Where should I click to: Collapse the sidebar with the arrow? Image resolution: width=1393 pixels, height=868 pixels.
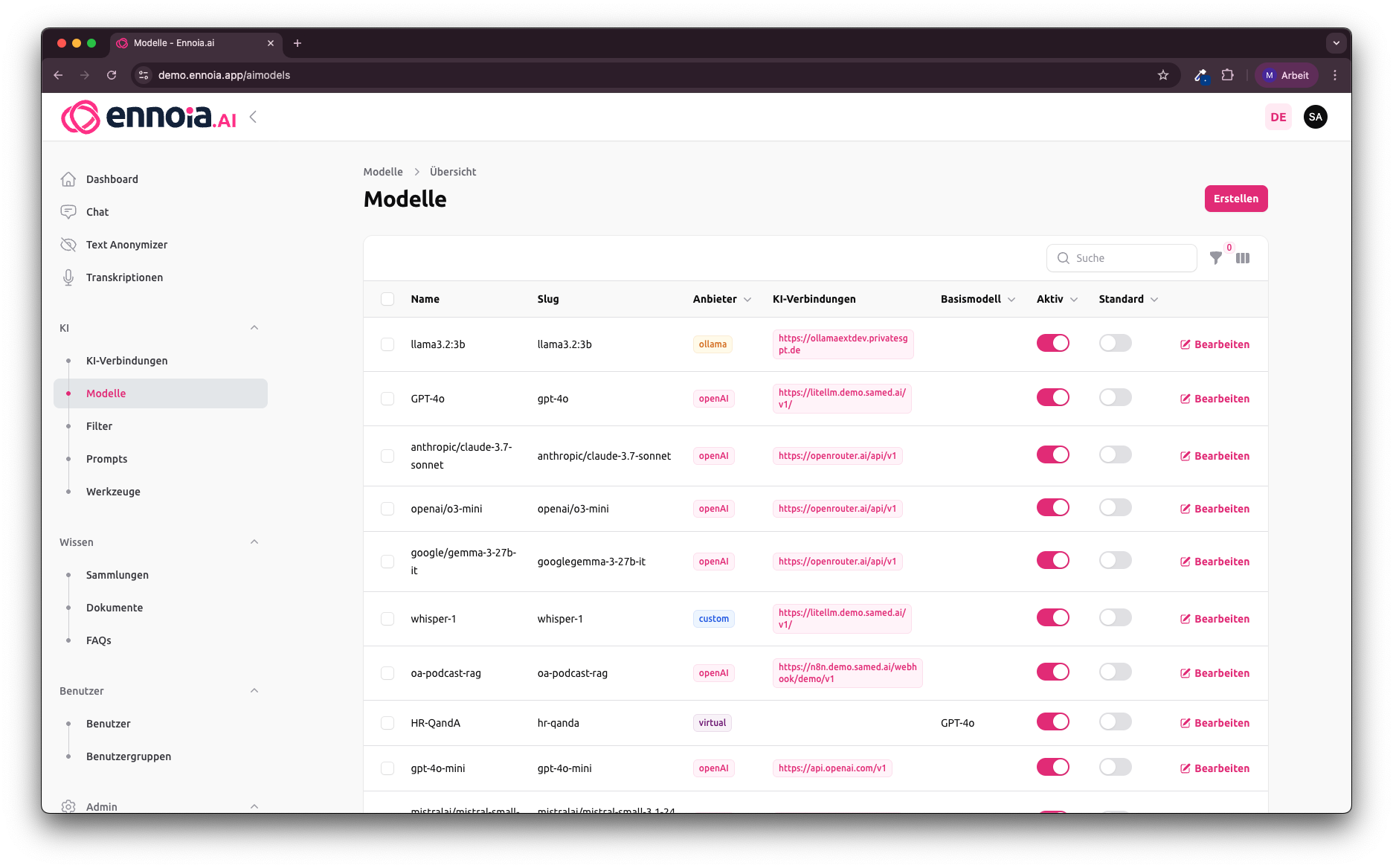pos(253,117)
